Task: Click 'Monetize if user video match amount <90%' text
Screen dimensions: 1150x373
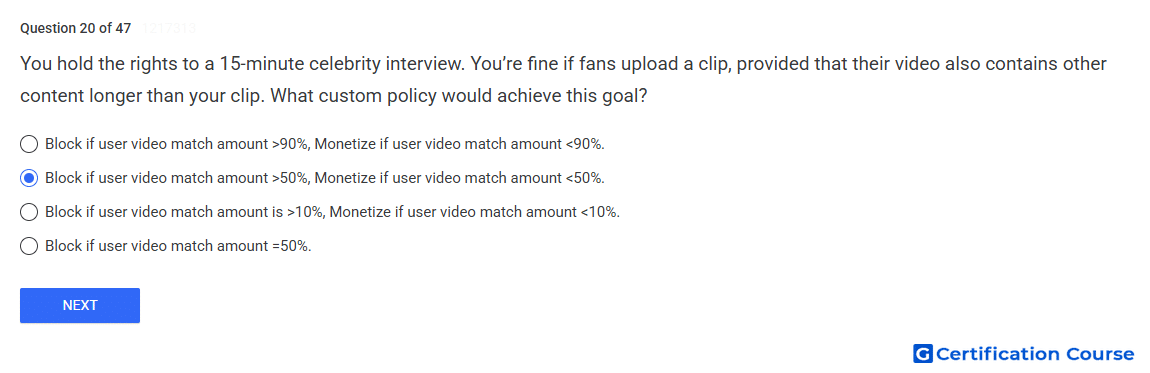Action: (460, 144)
